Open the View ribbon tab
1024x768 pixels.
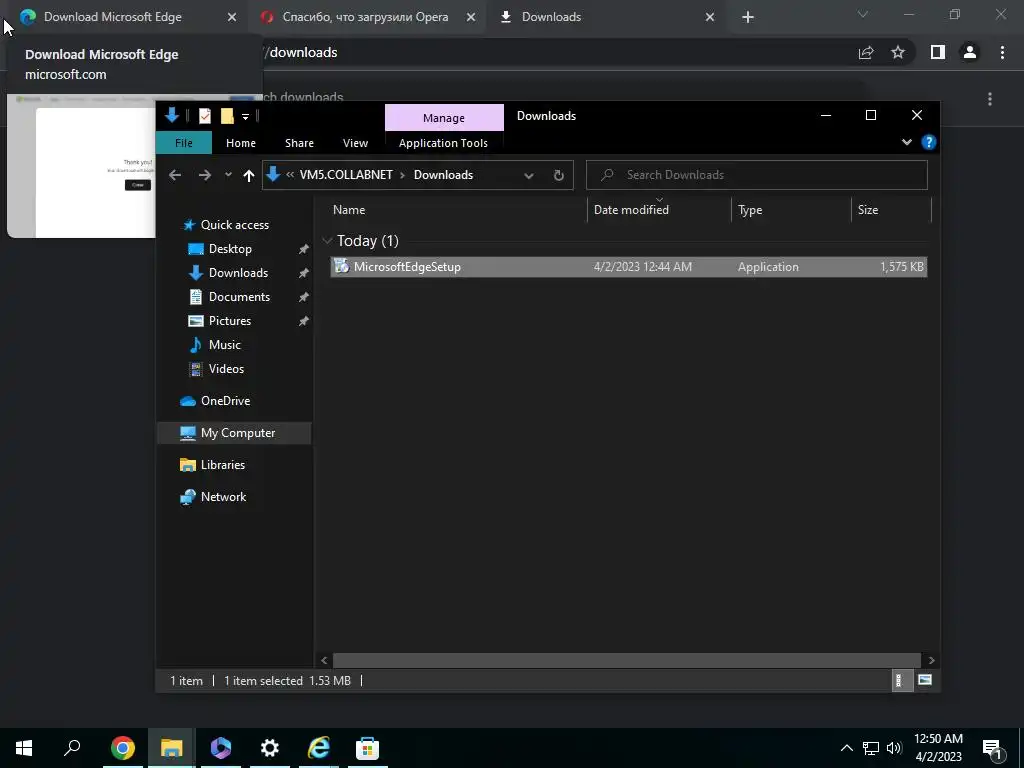(x=355, y=142)
